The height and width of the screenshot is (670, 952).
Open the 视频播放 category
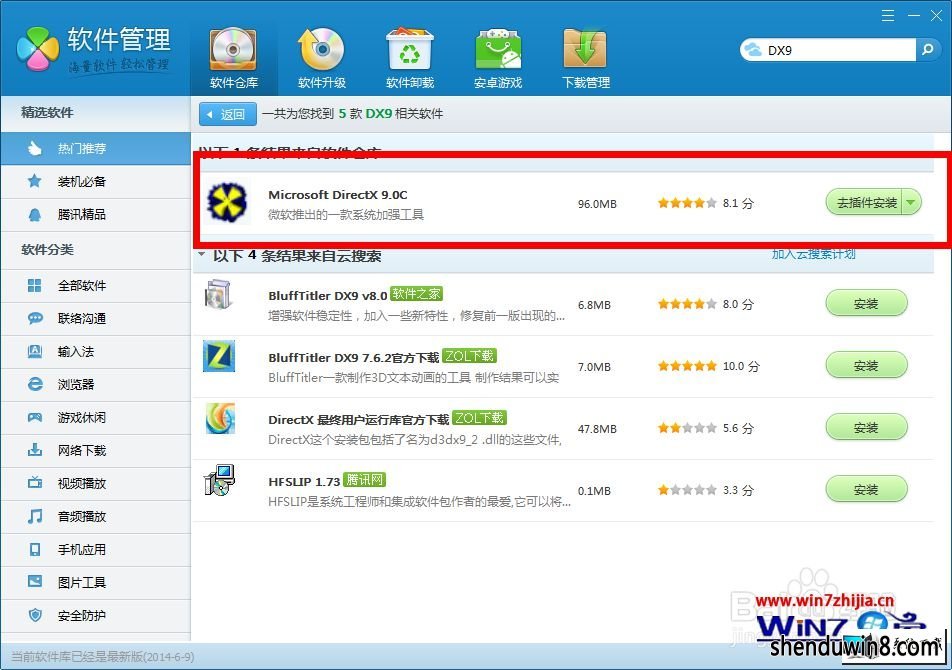[95, 483]
